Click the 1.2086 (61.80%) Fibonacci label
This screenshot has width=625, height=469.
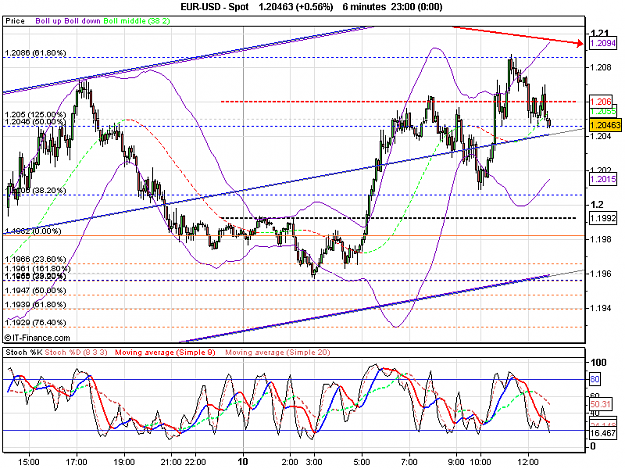click(35, 53)
